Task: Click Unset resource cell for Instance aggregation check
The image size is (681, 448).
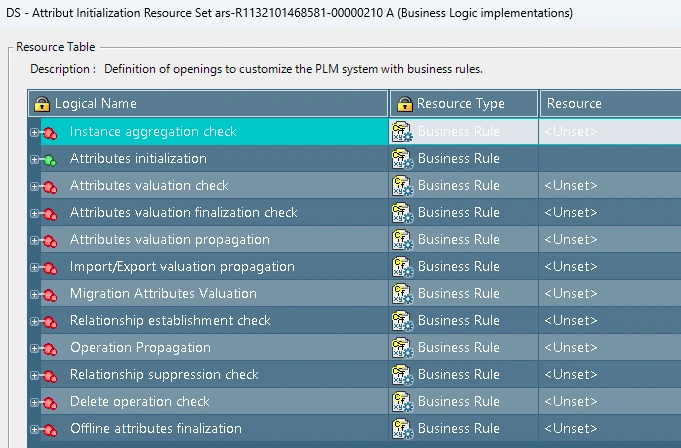Action: pyautogui.click(x=571, y=131)
